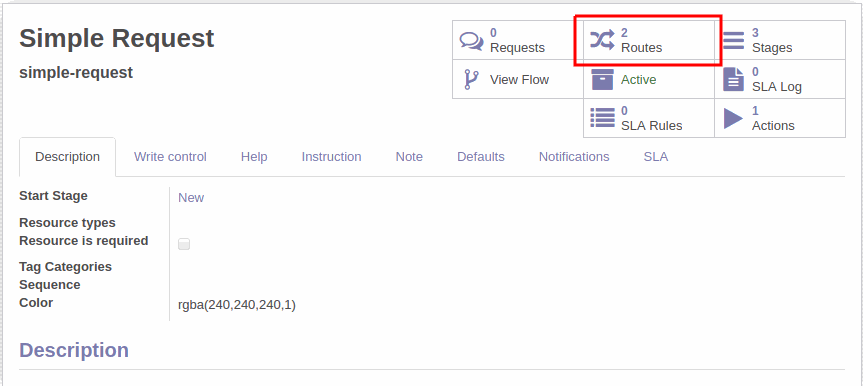Open the Defaults tab

480,157
